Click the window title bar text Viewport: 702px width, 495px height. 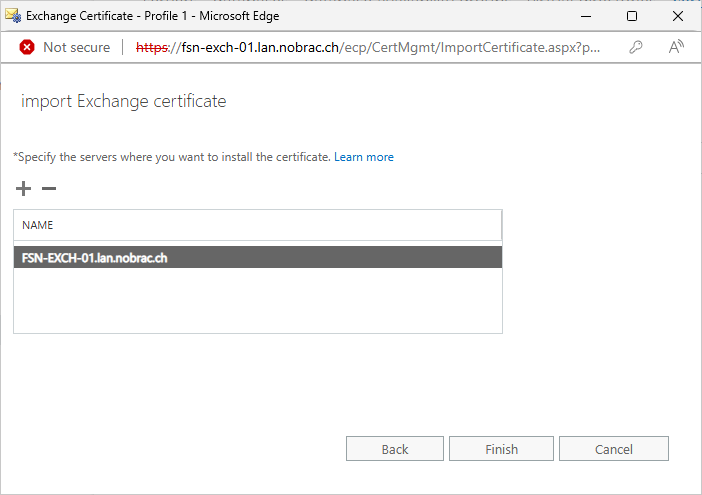point(152,16)
